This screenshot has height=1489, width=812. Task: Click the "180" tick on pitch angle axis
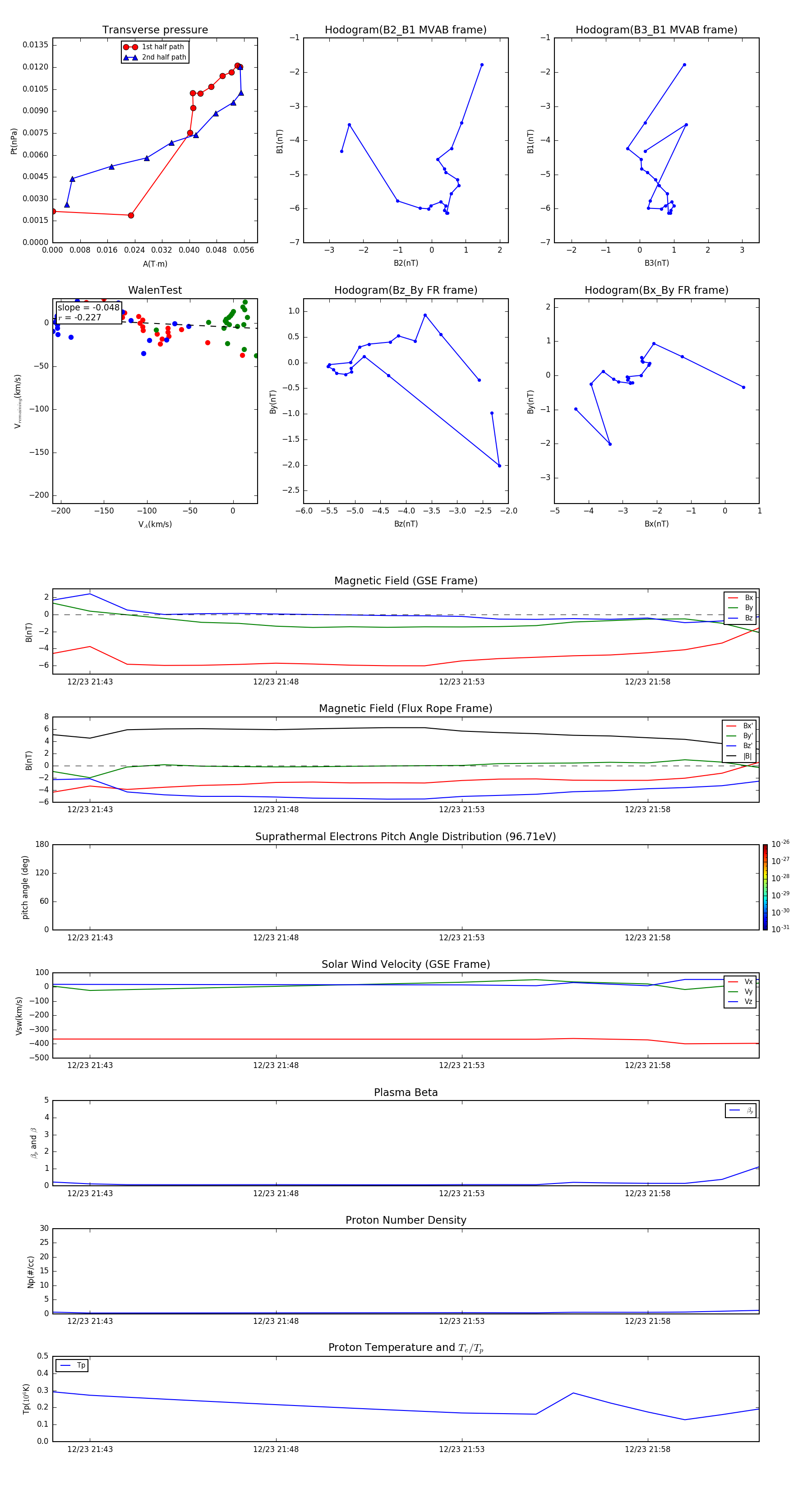pos(42,845)
